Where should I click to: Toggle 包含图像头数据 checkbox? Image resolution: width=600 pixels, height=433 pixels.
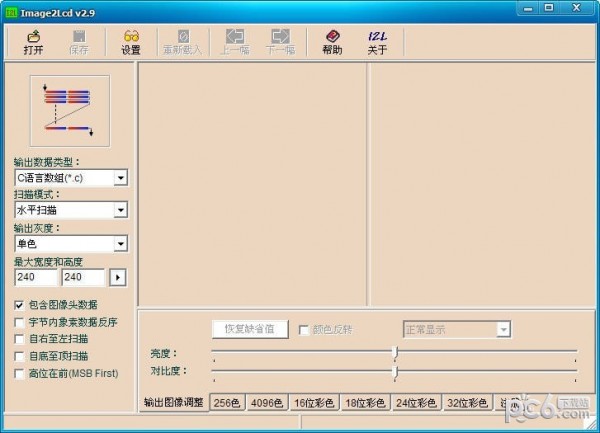pos(19,305)
